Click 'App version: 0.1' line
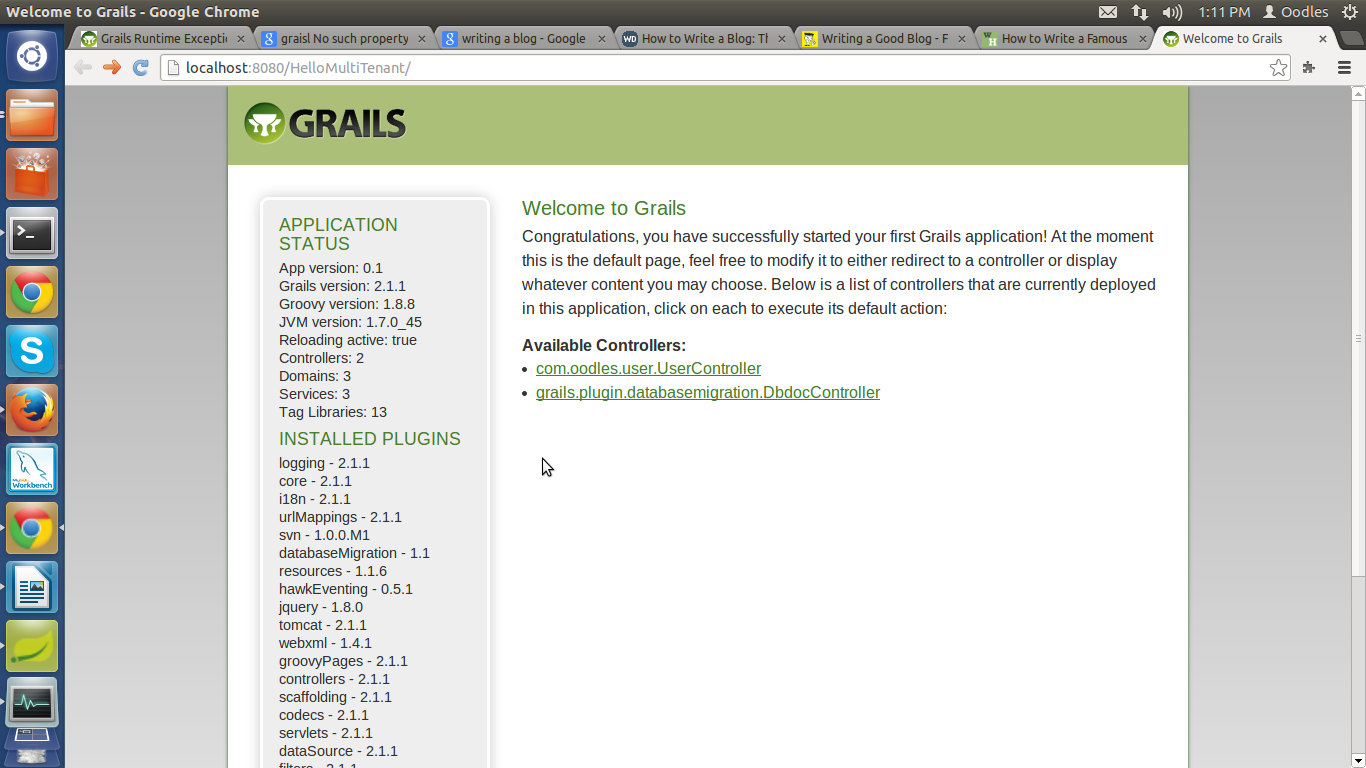This screenshot has width=1366, height=768. [x=331, y=268]
